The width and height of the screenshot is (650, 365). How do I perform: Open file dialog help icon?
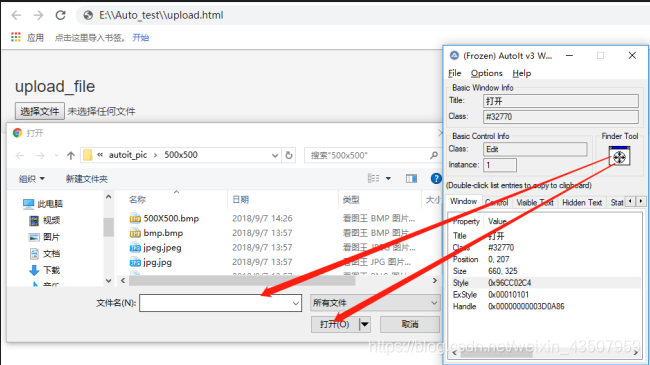pos(436,178)
